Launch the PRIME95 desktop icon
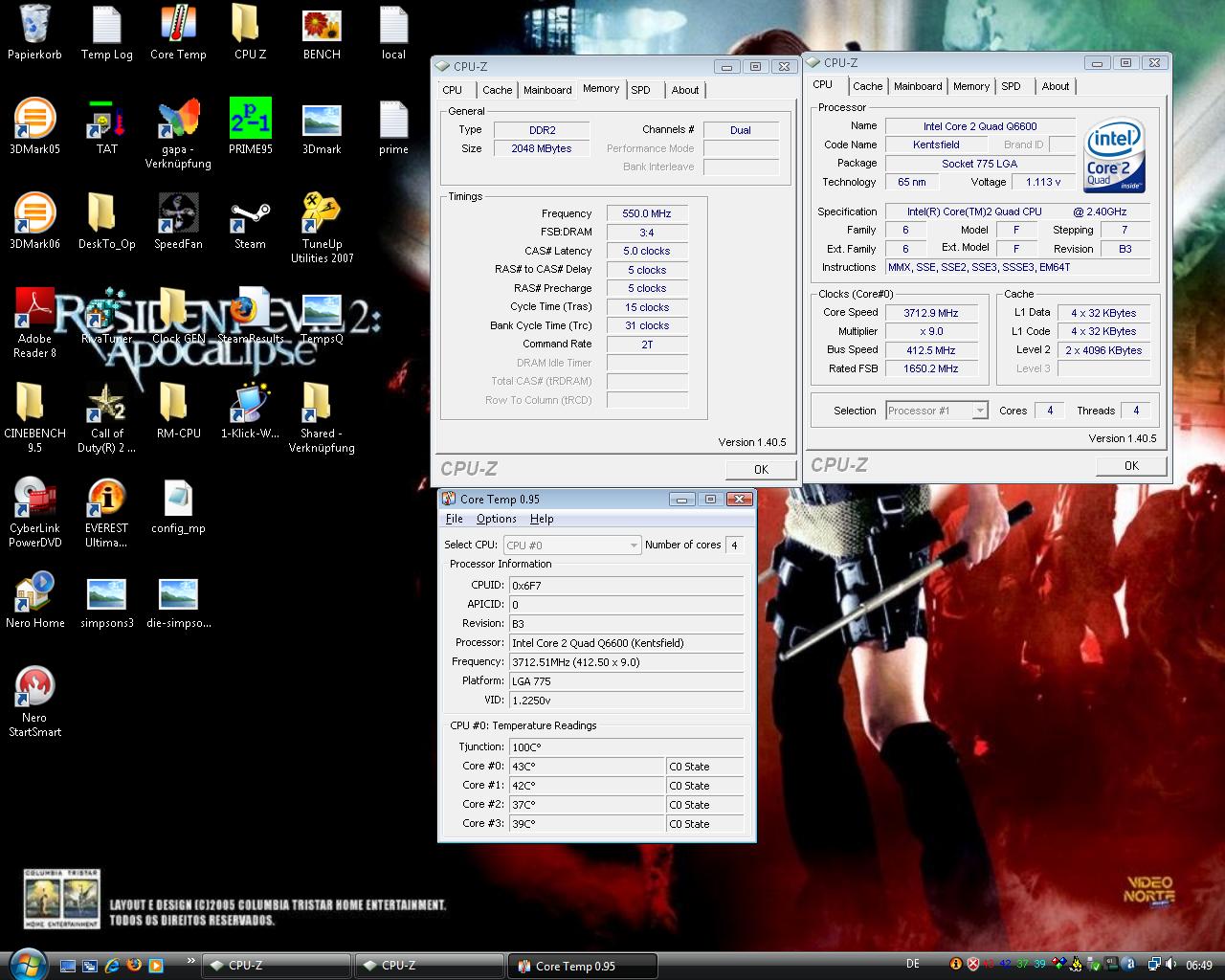The height and width of the screenshot is (980, 1225). (250, 126)
